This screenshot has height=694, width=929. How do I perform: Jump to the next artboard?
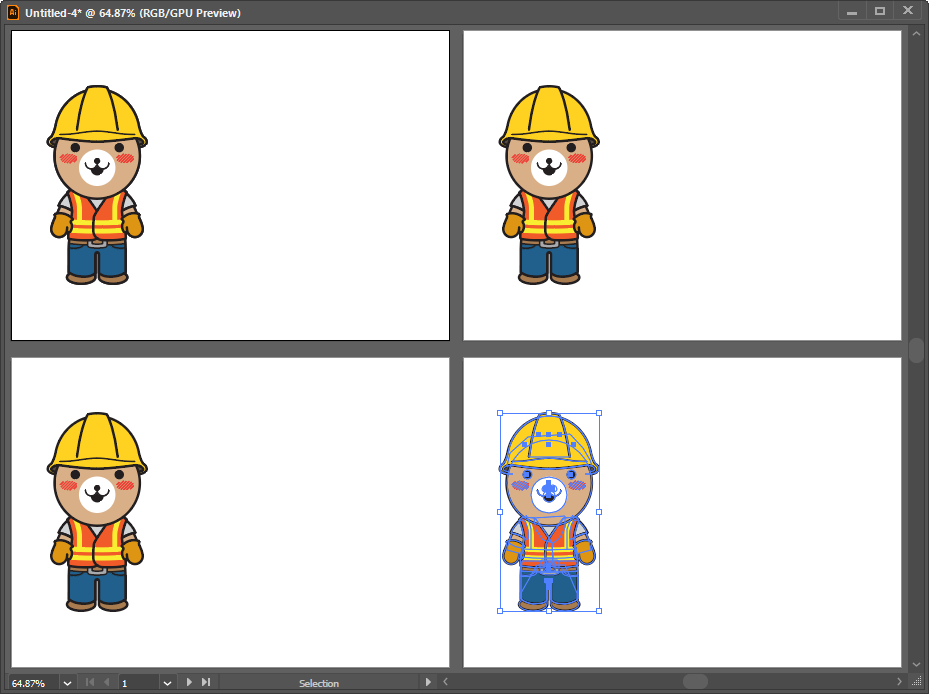189,683
